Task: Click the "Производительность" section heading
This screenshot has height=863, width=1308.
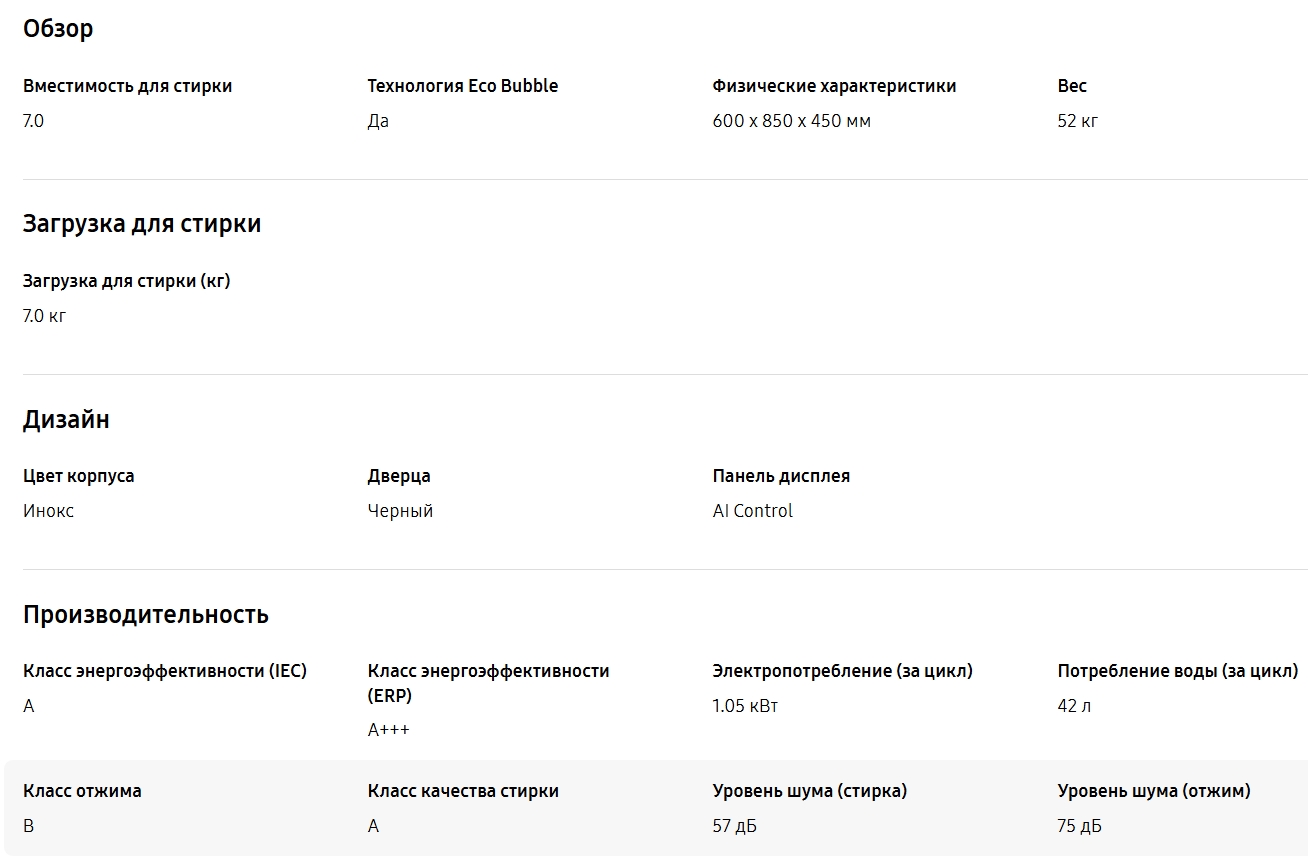Action: coord(146,615)
